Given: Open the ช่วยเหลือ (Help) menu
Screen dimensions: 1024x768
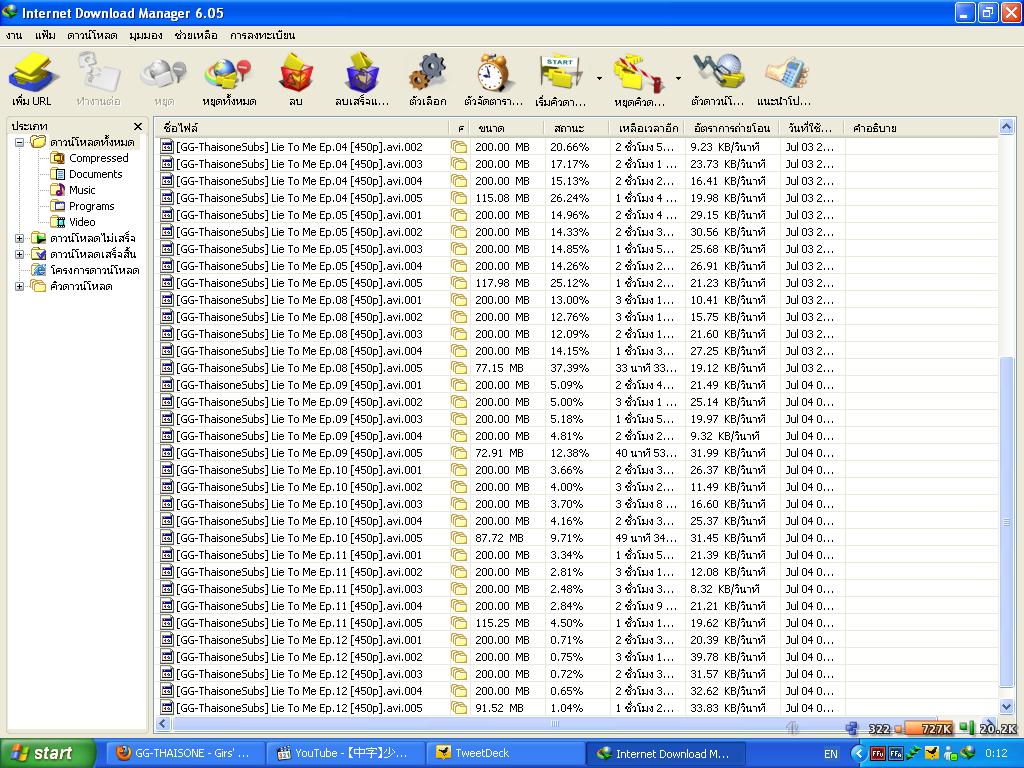Looking at the screenshot, I should [x=196, y=35].
